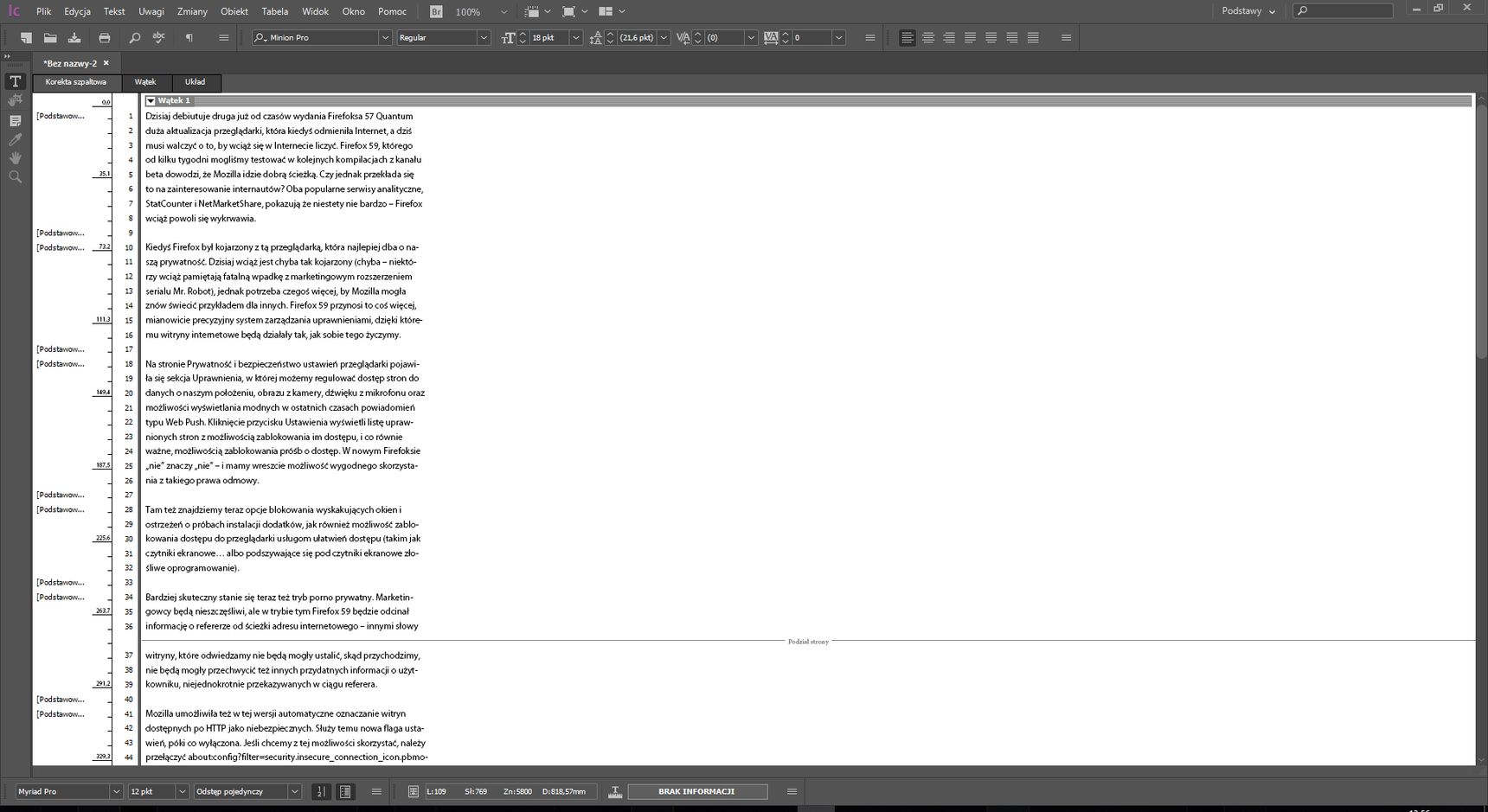Click the align right paragraph icon
Screen dimensions: 1488x812
click(x=949, y=38)
